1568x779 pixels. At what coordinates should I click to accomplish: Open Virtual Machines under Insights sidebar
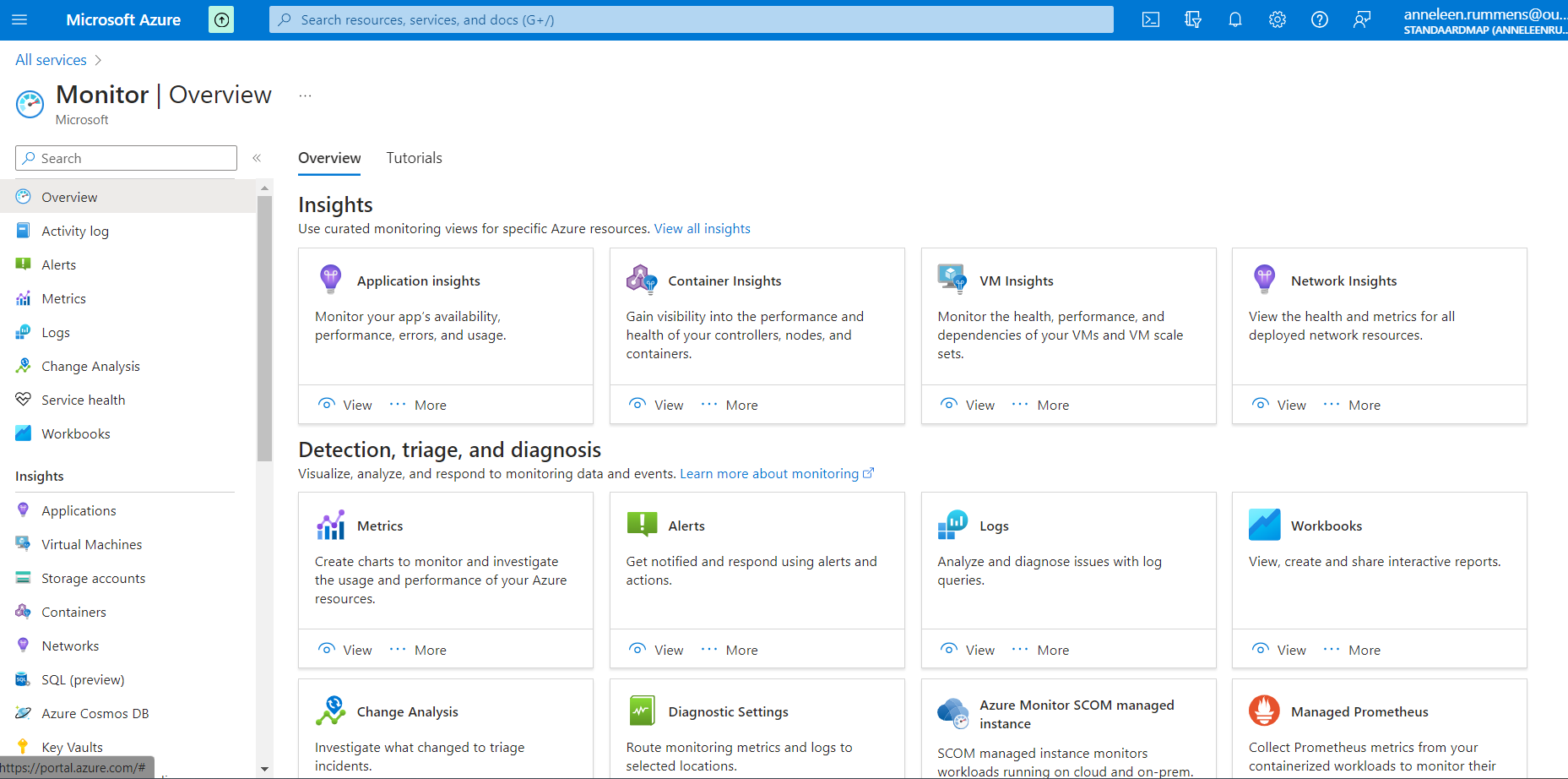(128, 544)
